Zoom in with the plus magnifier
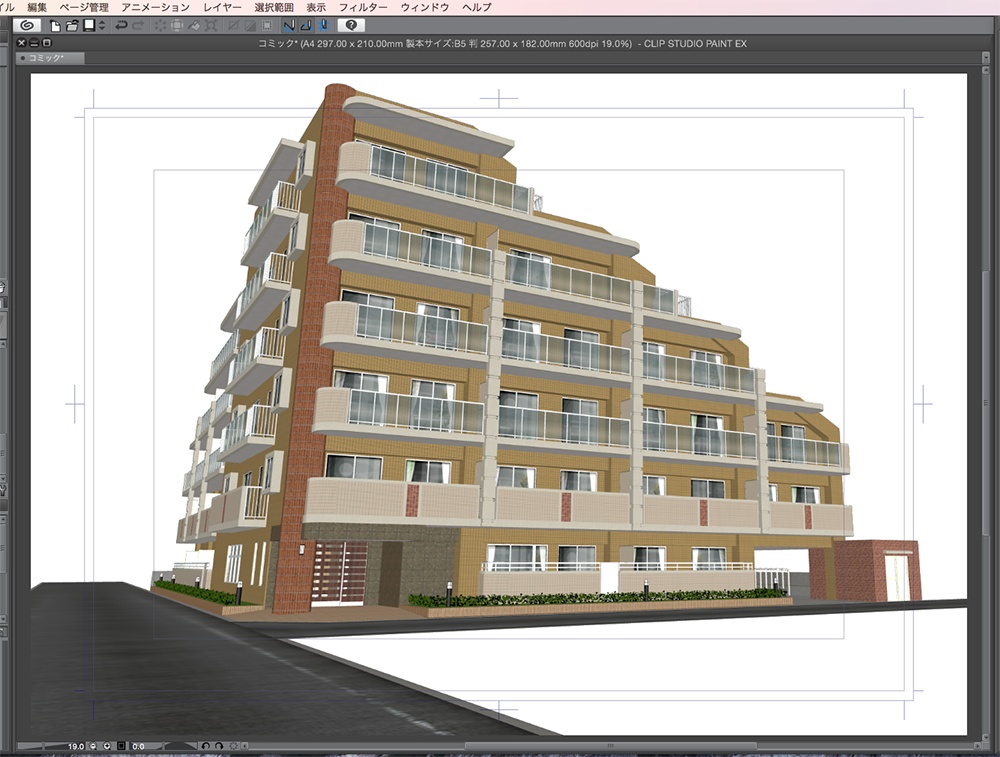Viewport: 1000px width, 757px height. pos(107,746)
